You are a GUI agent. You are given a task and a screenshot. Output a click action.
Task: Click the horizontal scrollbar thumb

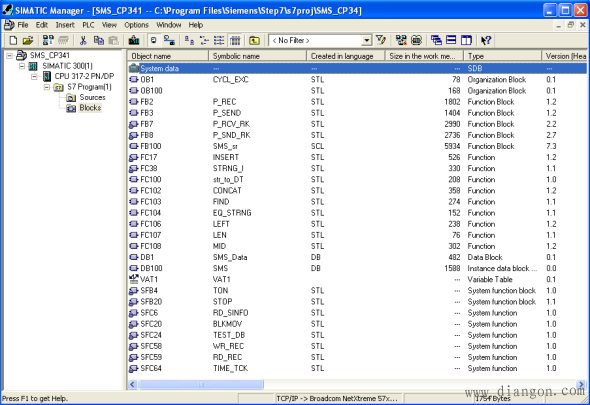[201, 384]
